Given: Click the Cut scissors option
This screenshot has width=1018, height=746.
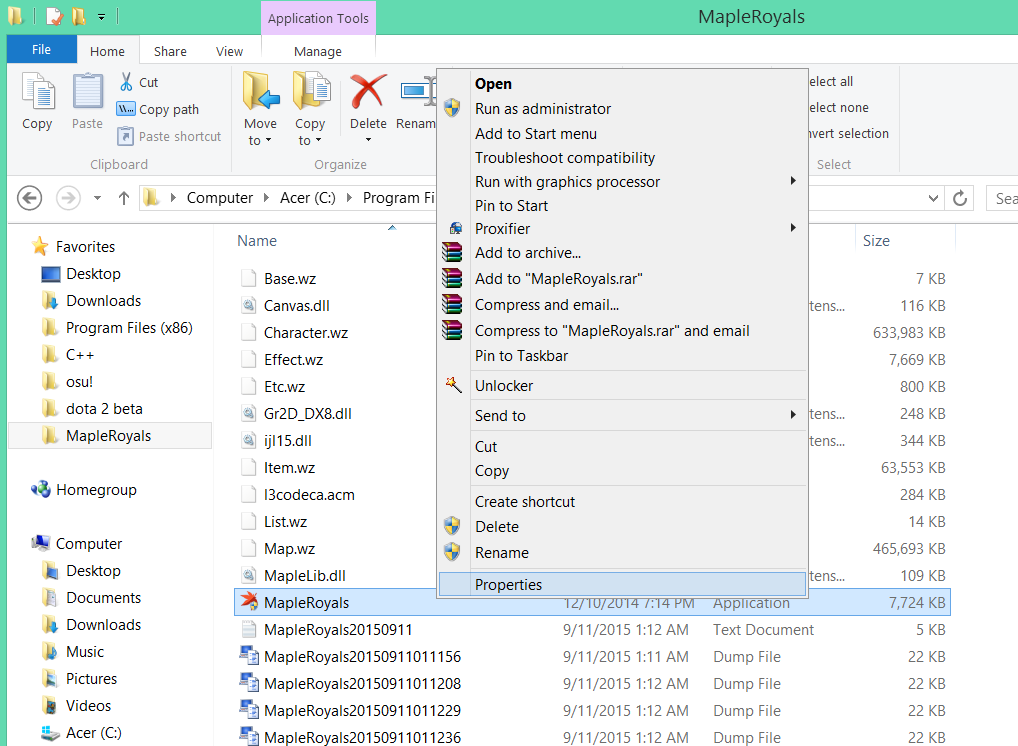Looking at the screenshot, I should [139, 82].
